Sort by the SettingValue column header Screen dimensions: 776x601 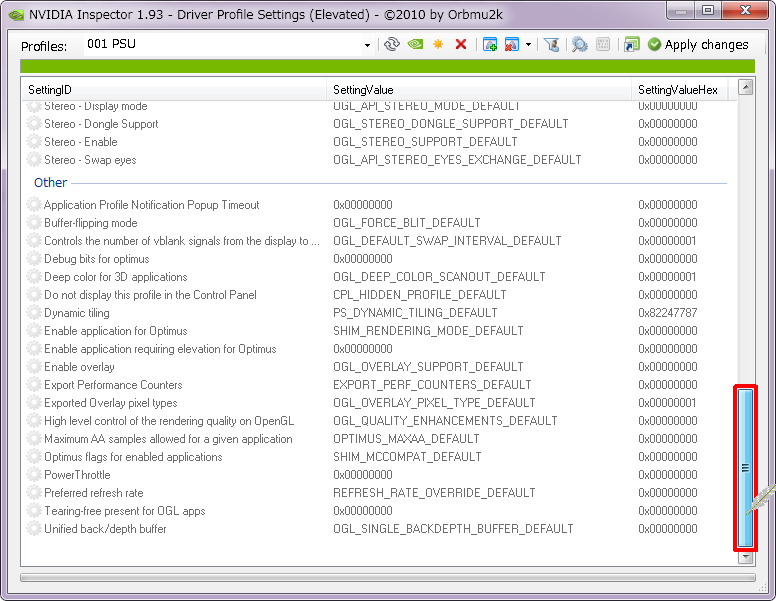479,90
